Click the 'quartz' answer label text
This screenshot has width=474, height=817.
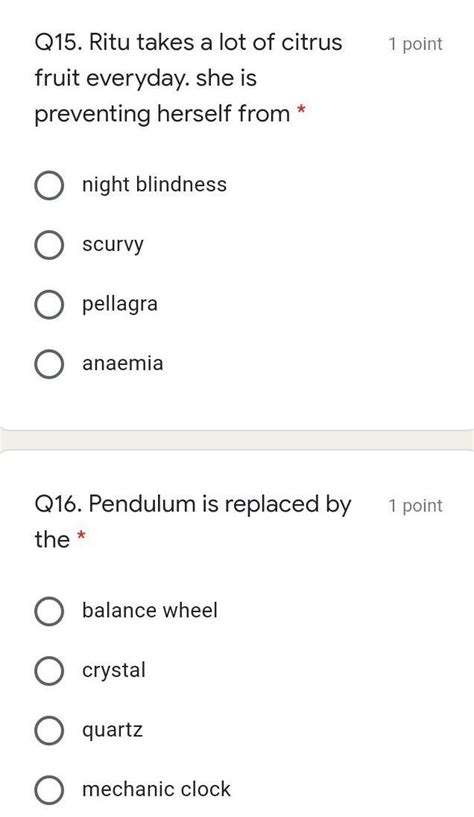112,731
